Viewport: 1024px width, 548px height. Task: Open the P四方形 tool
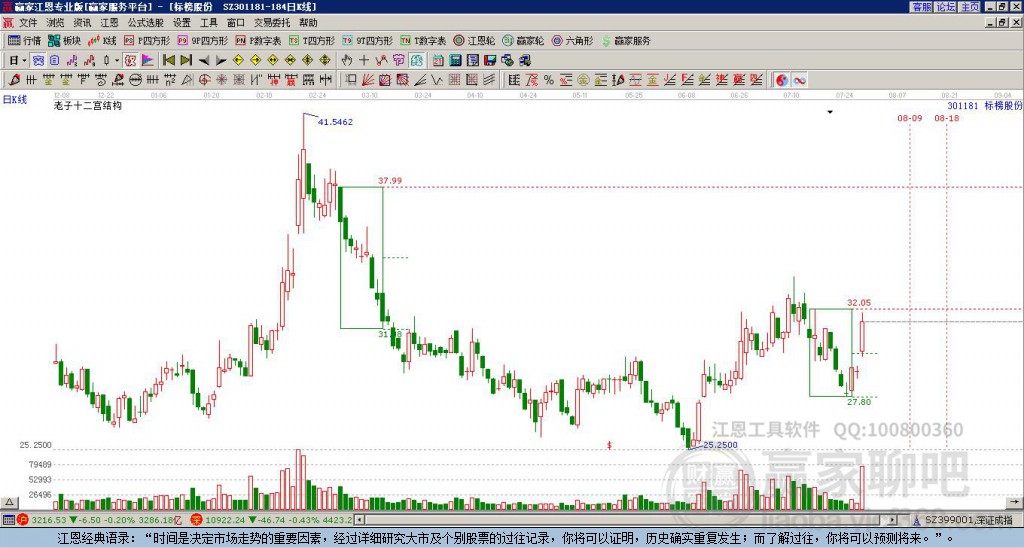point(147,40)
